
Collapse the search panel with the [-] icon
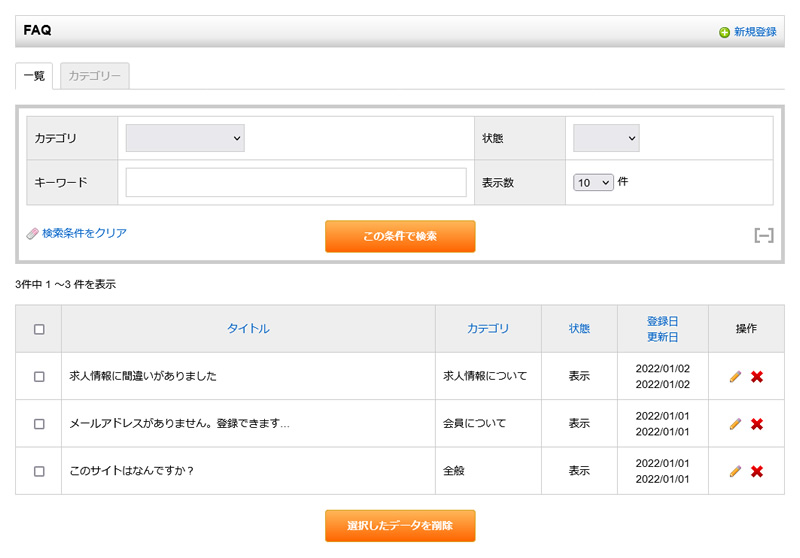click(x=764, y=235)
